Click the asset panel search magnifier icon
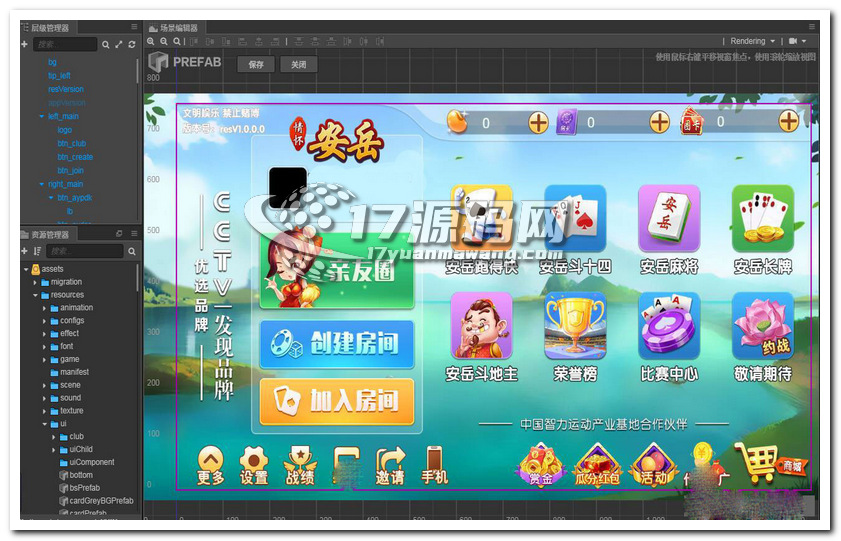Image resolution: width=841 pixels, height=541 pixels. pyautogui.click(x=132, y=251)
